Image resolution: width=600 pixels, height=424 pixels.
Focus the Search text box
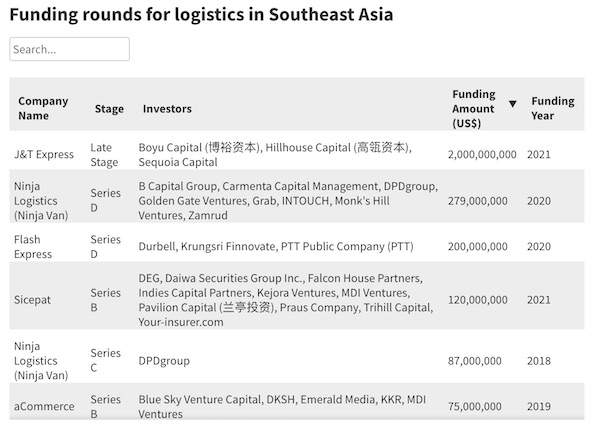(x=69, y=49)
